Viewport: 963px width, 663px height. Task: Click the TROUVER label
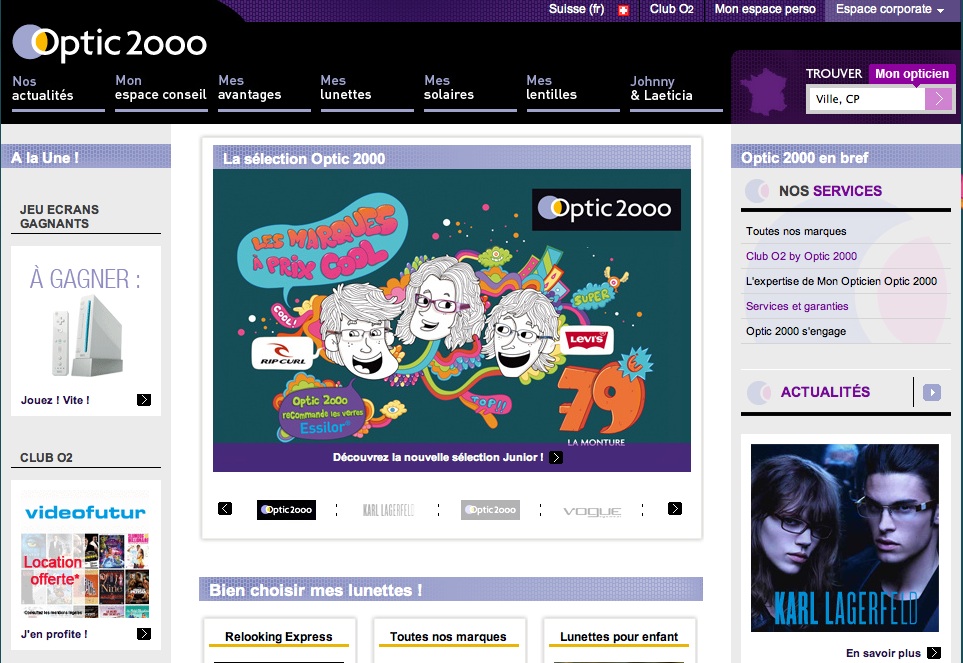pos(834,74)
